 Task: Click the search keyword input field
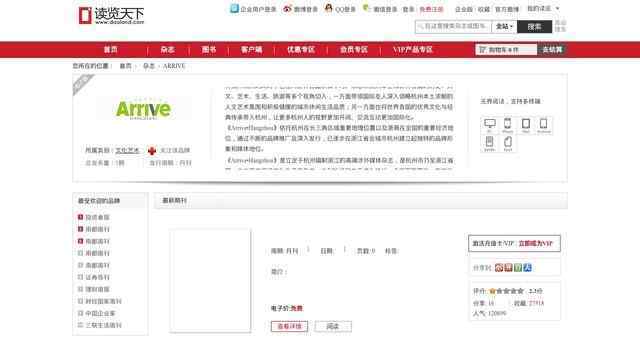coord(453,27)
